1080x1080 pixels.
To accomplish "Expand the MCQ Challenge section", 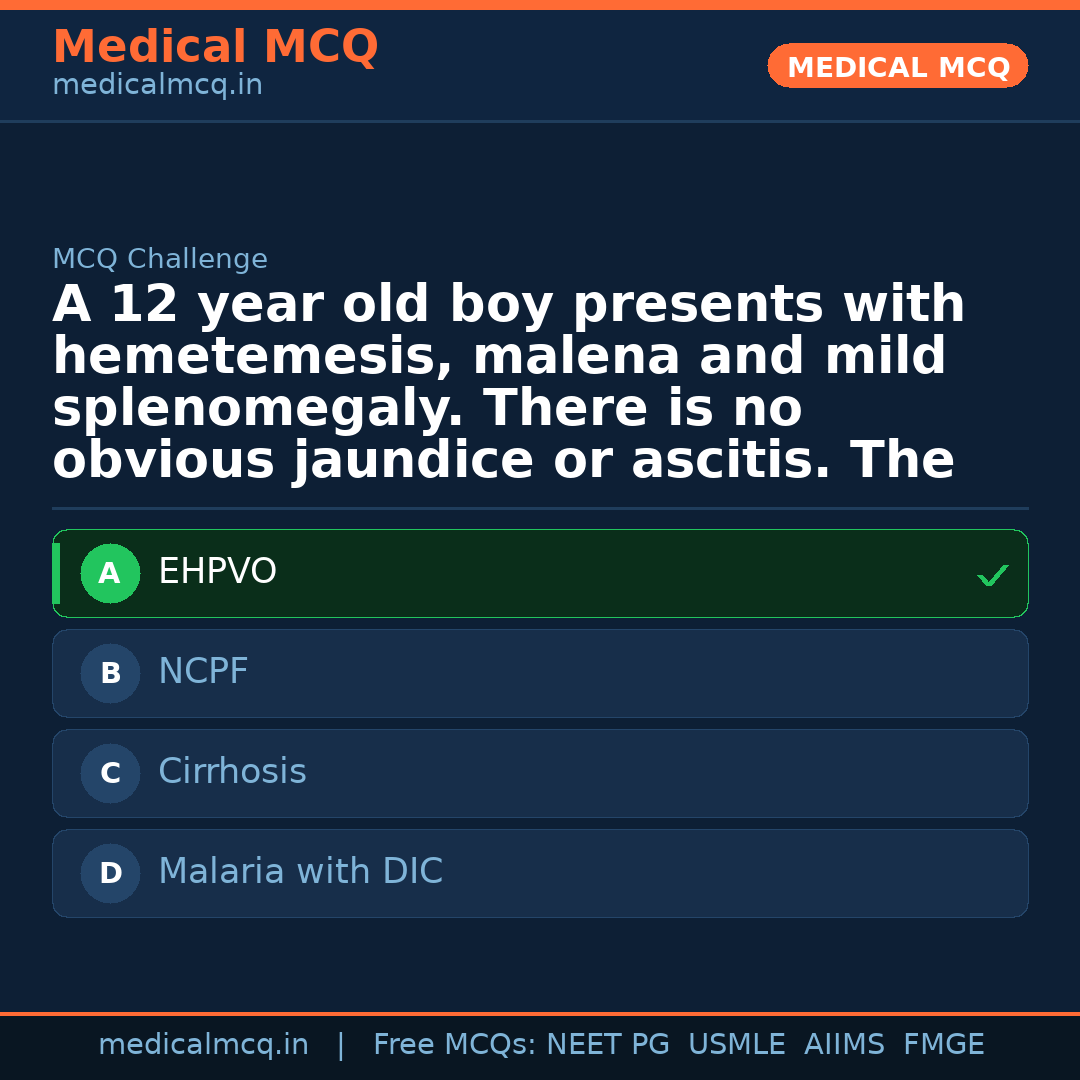I will (x=160, y=258).
